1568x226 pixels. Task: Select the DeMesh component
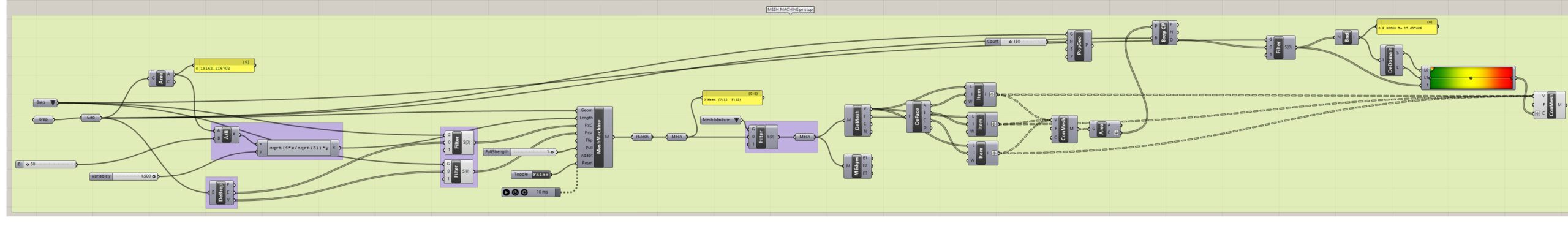pyautogui.click(x=858, y=120)
